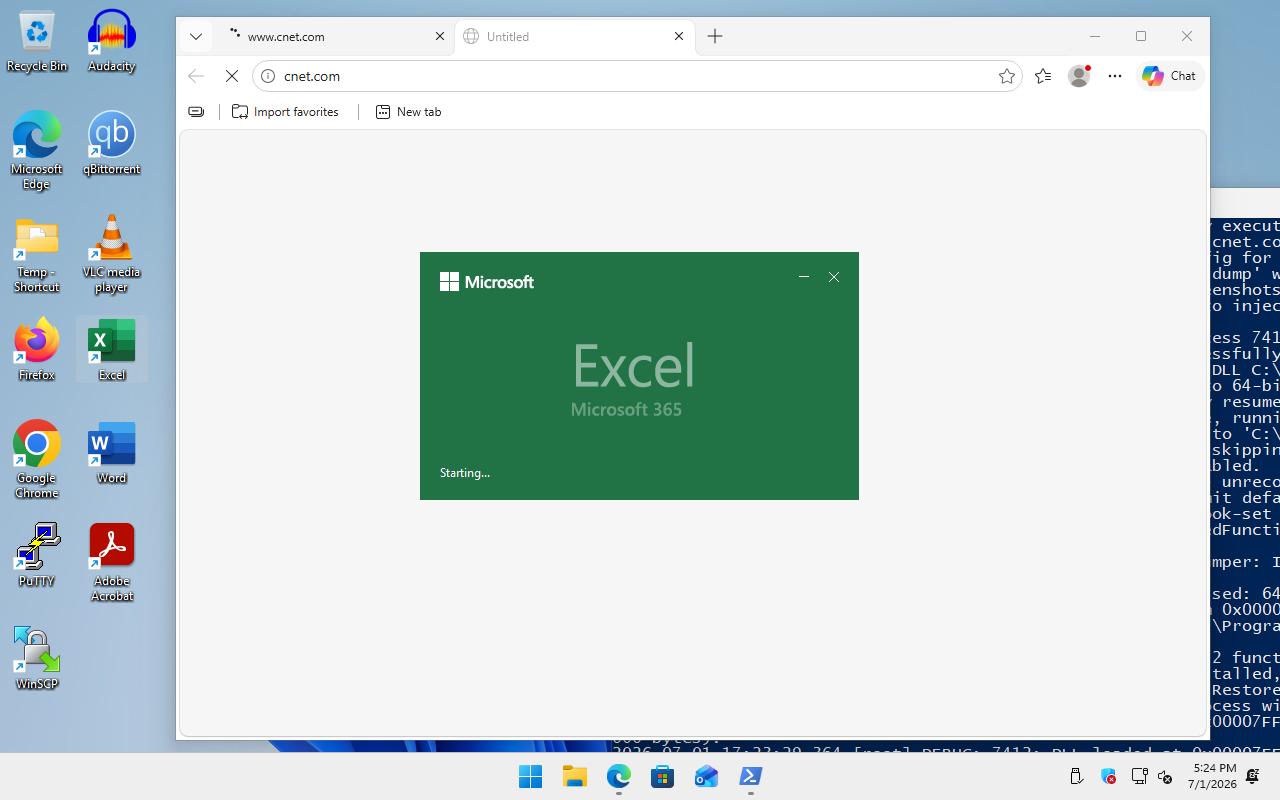Image resolution: width=1280 pixels, height=800 pixels.
Task: Open the clock showing 5:24 PM
Action: coord(1214,776)
